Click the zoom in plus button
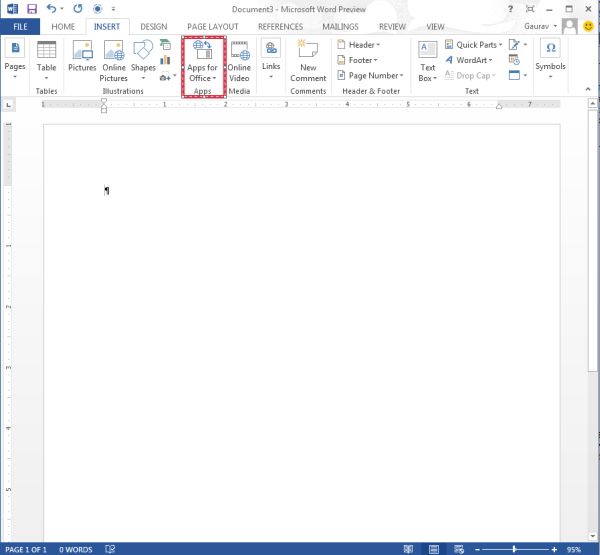The height and width of the screenshot is (555, 600). pos(554,550)
